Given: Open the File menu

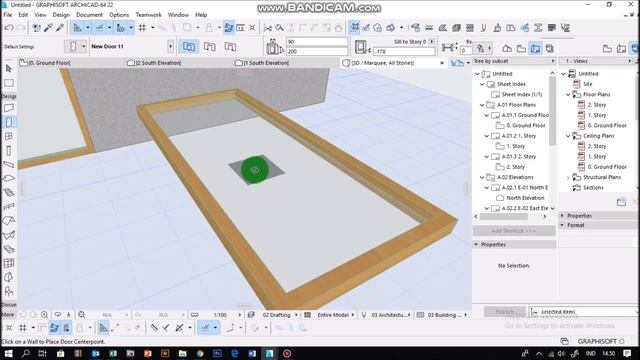Looking at the screenshot, I should pyautogui.click(x=8, y=15).
